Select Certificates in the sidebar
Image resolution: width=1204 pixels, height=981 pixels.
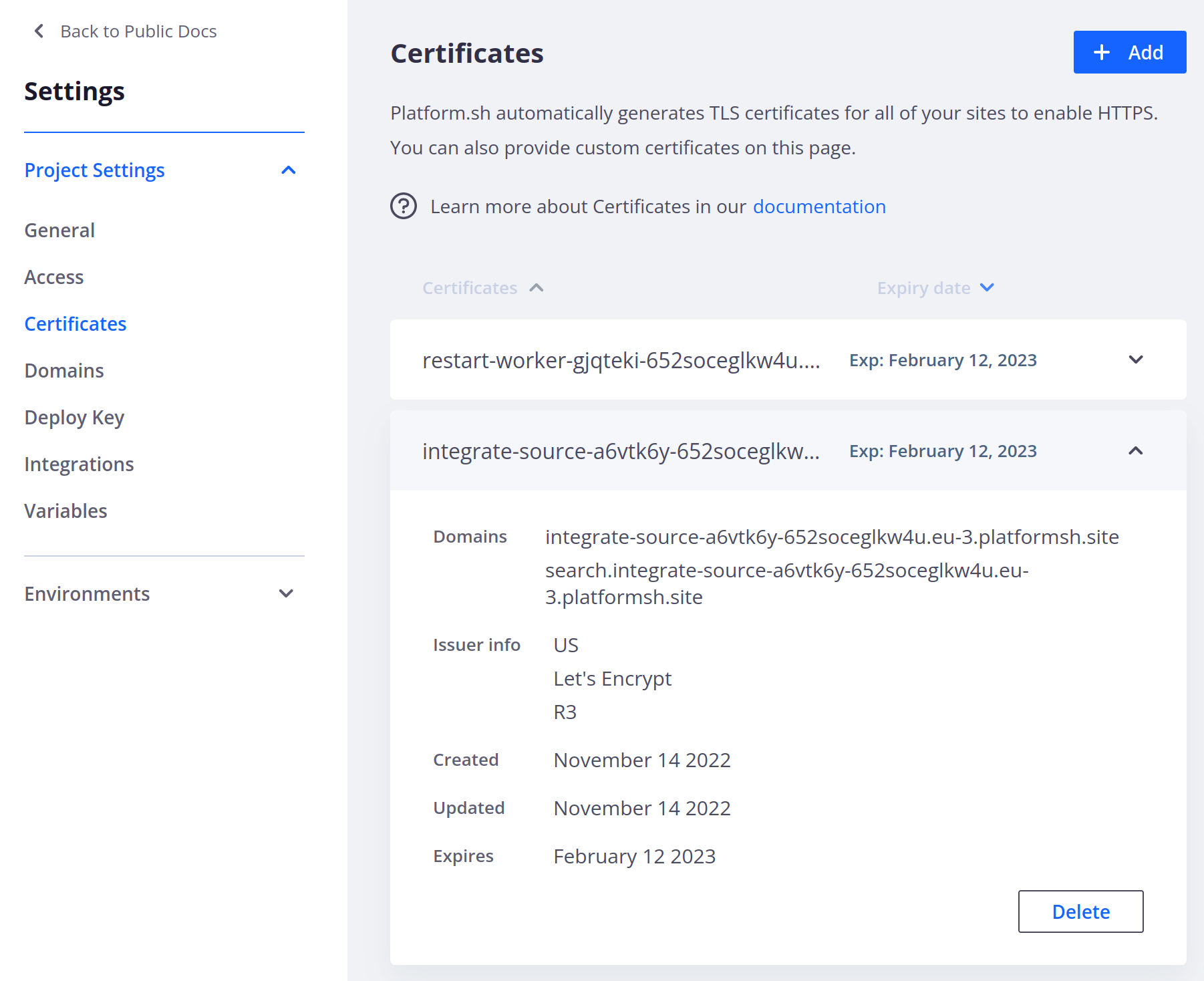coord(75,323)
